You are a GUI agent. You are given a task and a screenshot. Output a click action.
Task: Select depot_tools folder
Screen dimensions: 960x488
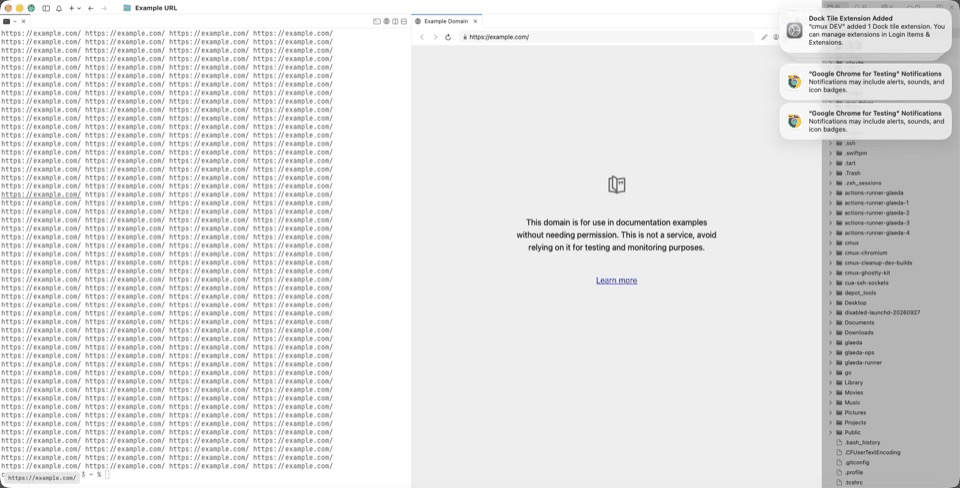tap(860, 293)
